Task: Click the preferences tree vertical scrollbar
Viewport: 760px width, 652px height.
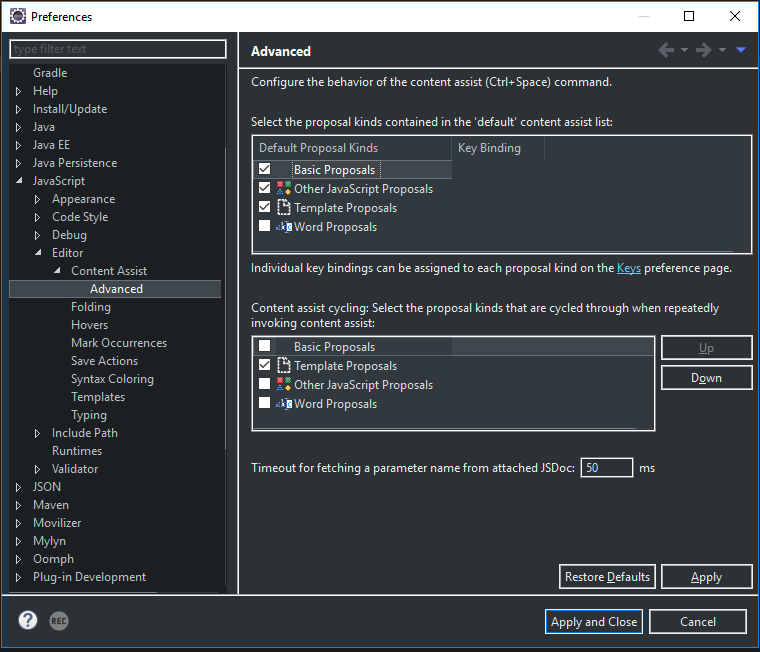Action: pyautogui.click(x=225, y=298)
